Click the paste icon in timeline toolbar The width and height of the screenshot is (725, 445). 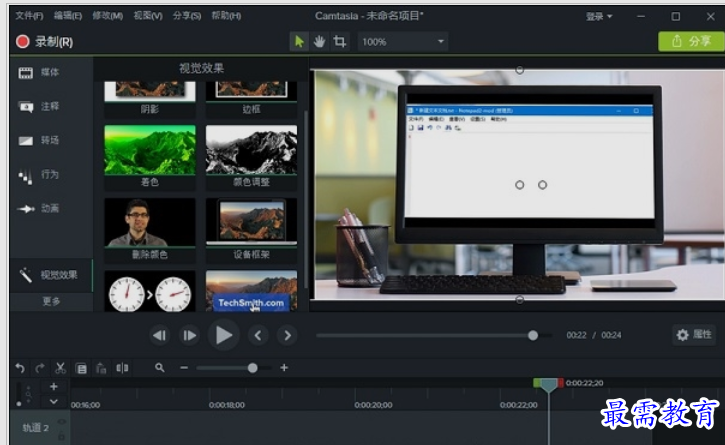pyautogui.click(x=101, y=368)
